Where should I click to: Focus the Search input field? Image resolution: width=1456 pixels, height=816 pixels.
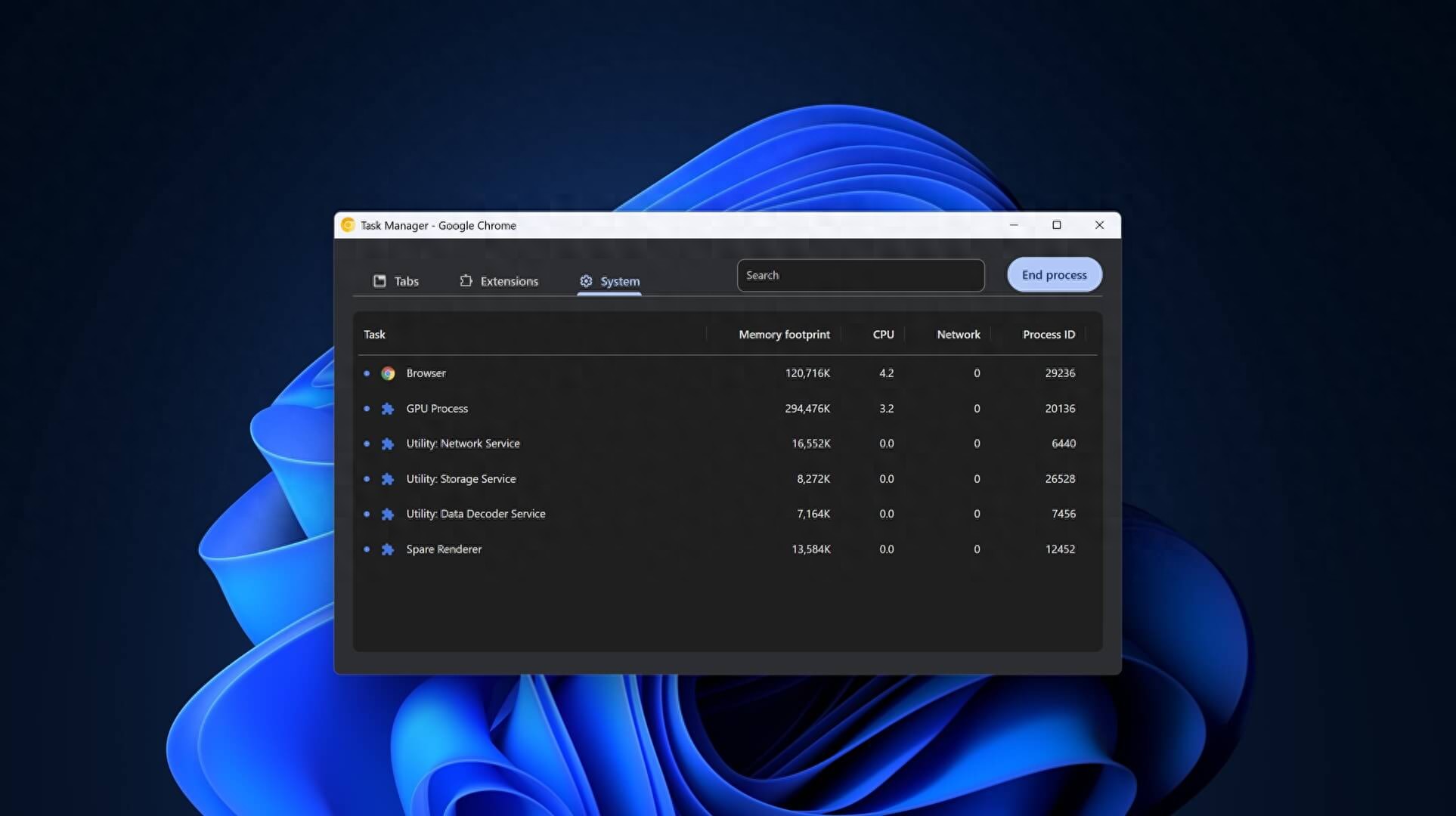(860, 276)
